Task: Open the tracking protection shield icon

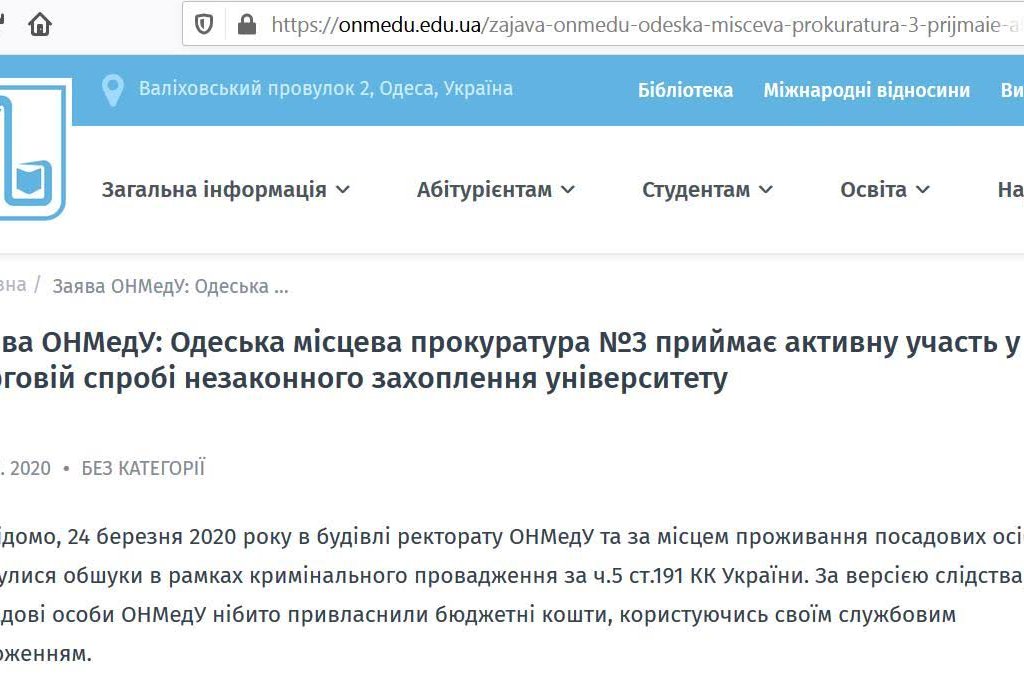Action: coord(205,24)
